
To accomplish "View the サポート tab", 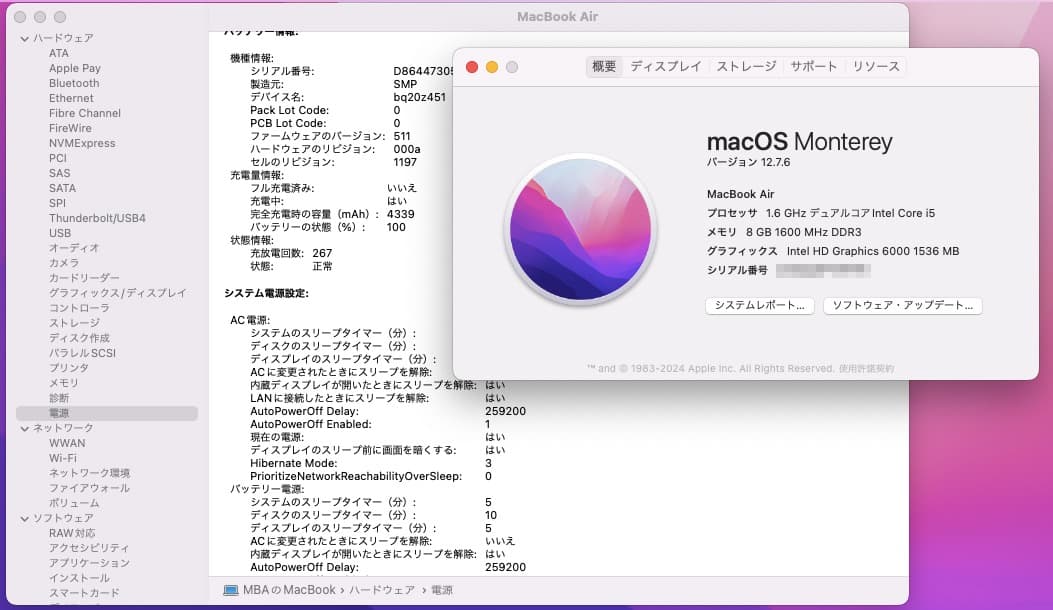I will click(813, 65).
